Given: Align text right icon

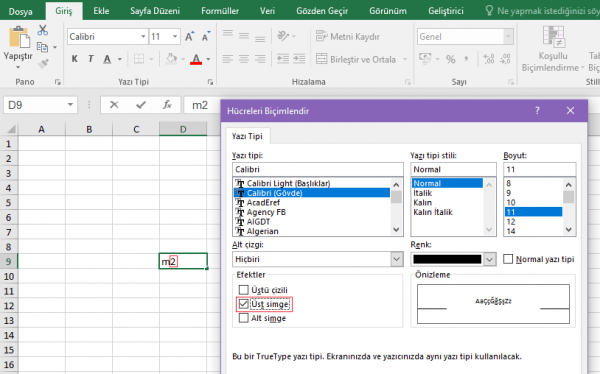Looking at the screenshot, I should coord(260,59).
